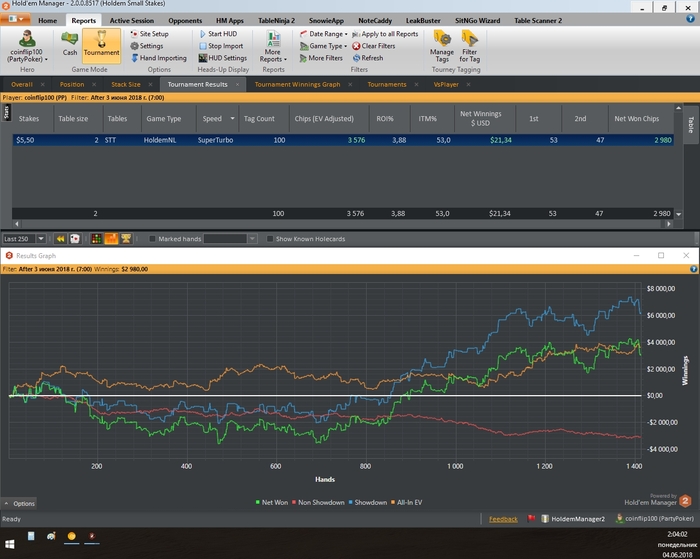Close the Position report tab
The height and width of the screenshot is (559, 700).
click(94, 84)
